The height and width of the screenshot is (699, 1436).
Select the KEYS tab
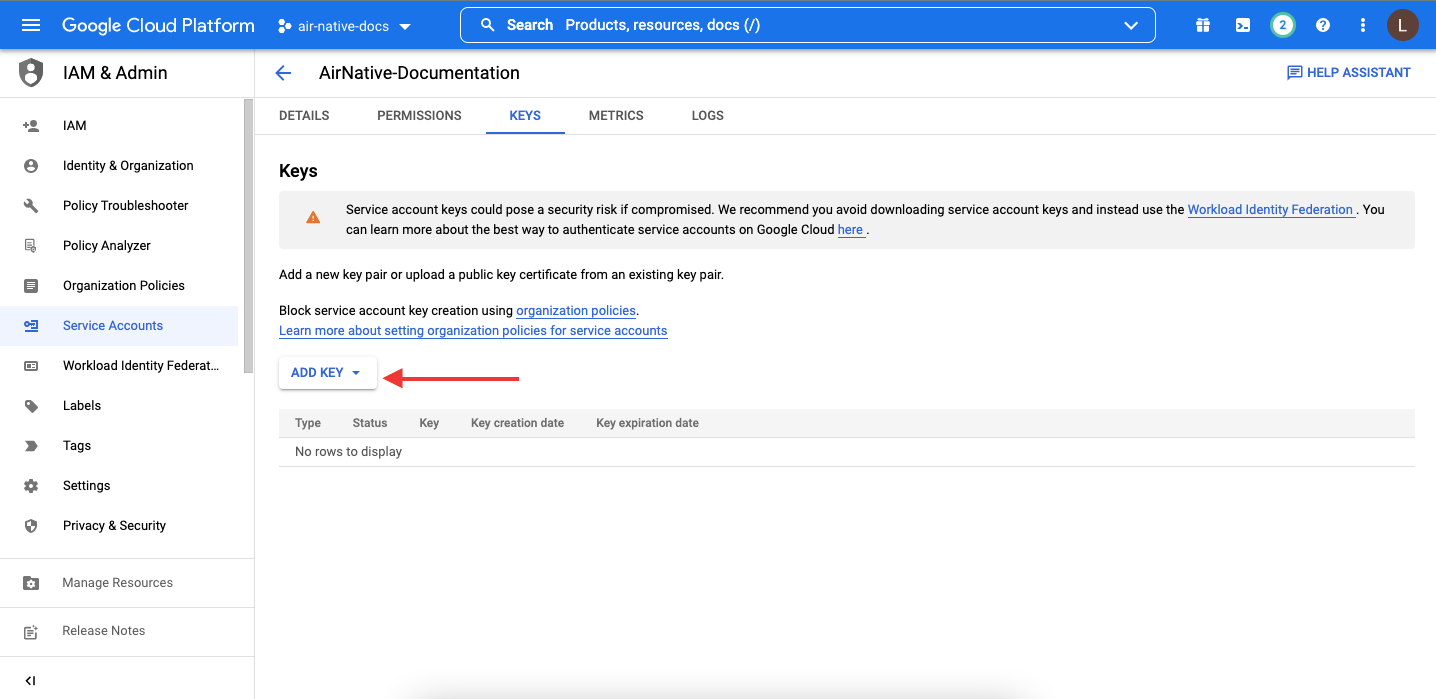pyautogui.click(x=525, y=116)
